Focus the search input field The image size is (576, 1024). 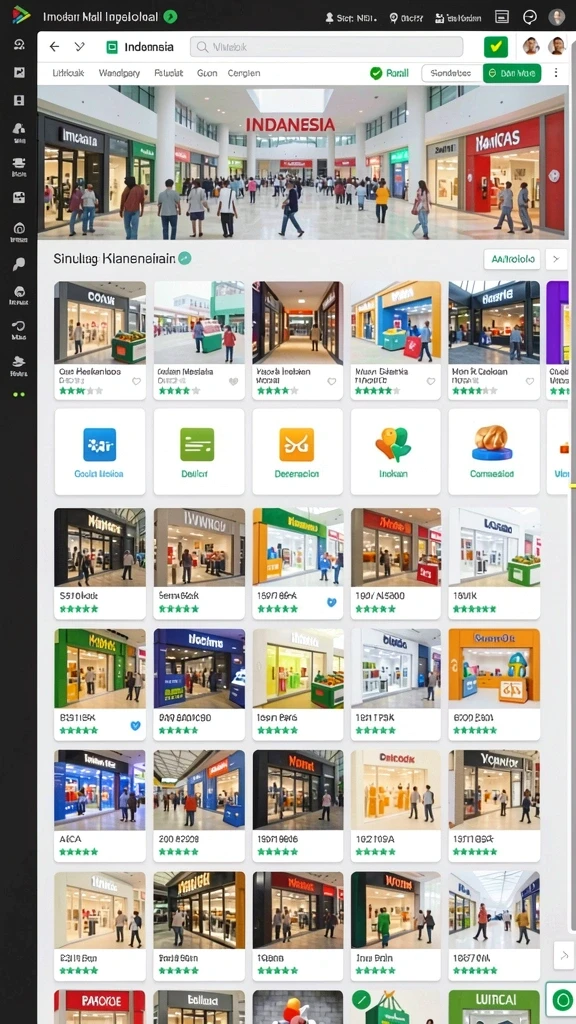coord(327,47)
